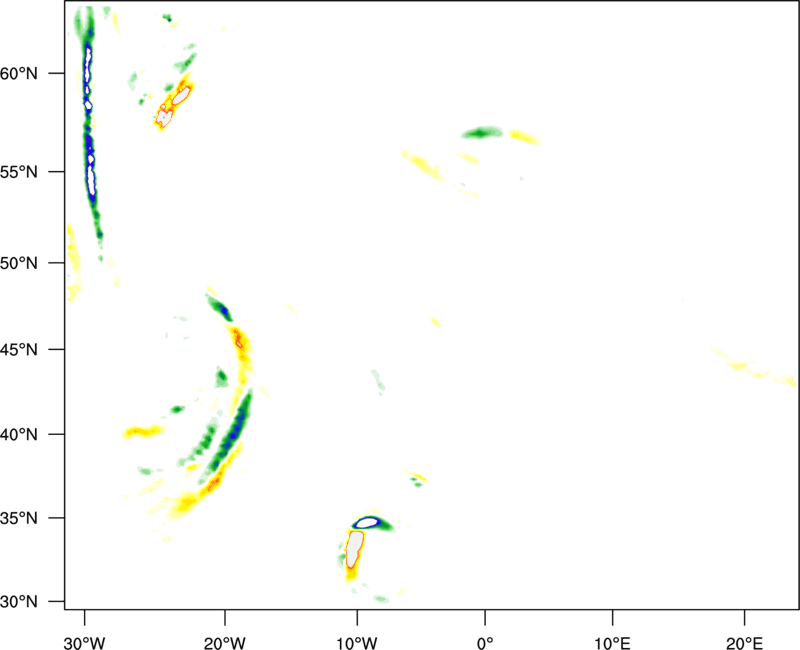Click the 45°N latitude label
The width and height of the screenshot is (800, 650).
pyautogui.click(x=19, y=350)
